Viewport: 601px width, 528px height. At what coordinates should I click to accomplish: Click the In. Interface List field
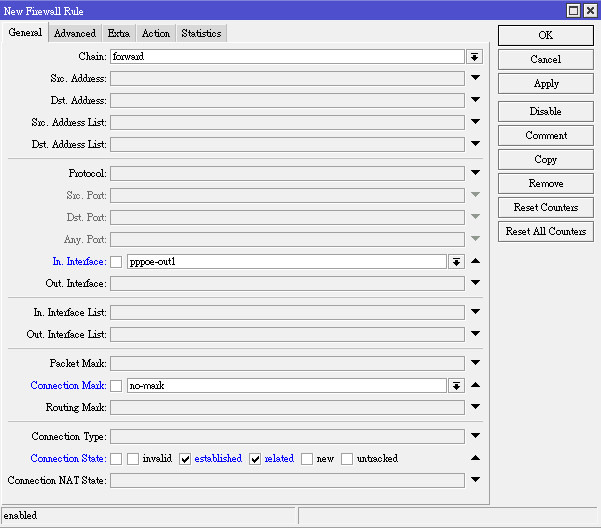(x=287, y=313)
